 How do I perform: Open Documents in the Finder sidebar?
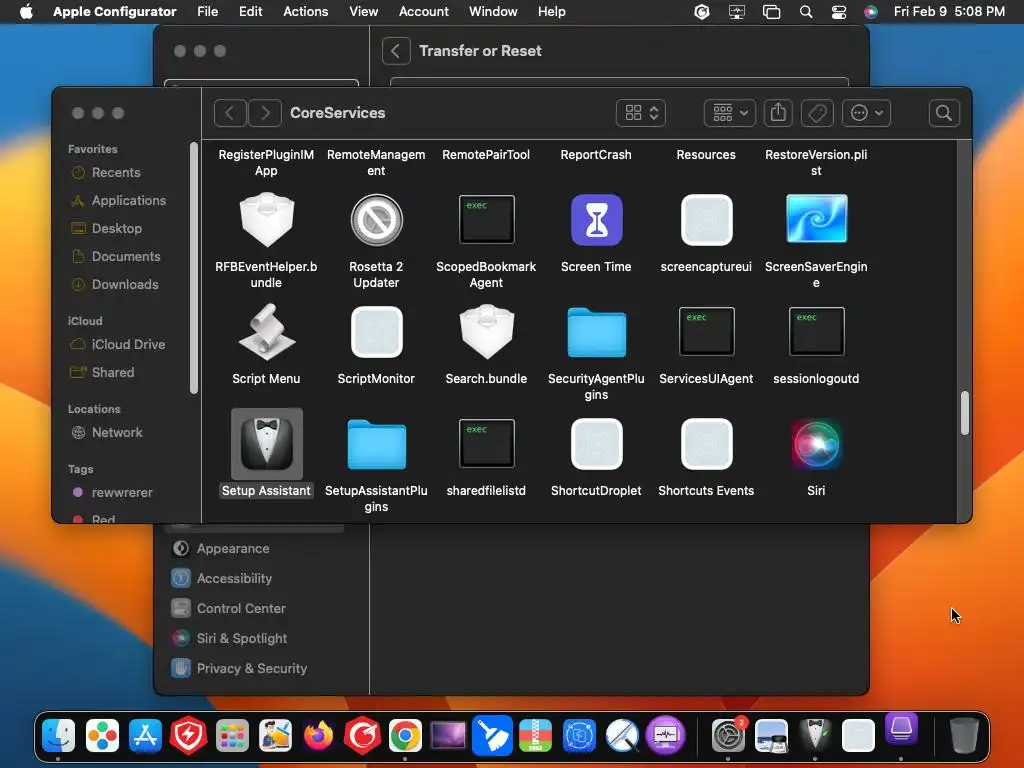(x=125, y=257)
